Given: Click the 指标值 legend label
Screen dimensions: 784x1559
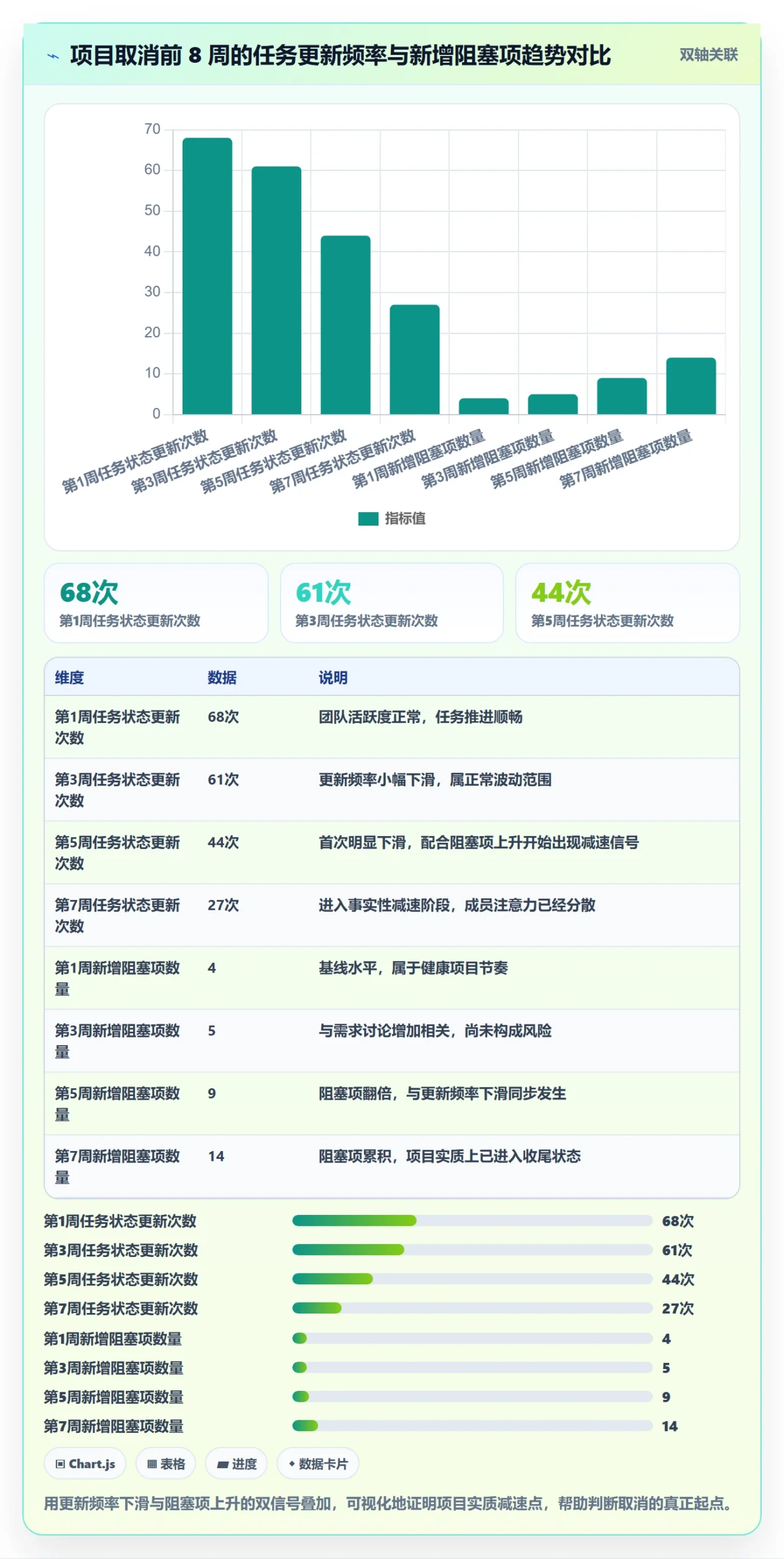Looking at the screenshot, I should (405, 518).
